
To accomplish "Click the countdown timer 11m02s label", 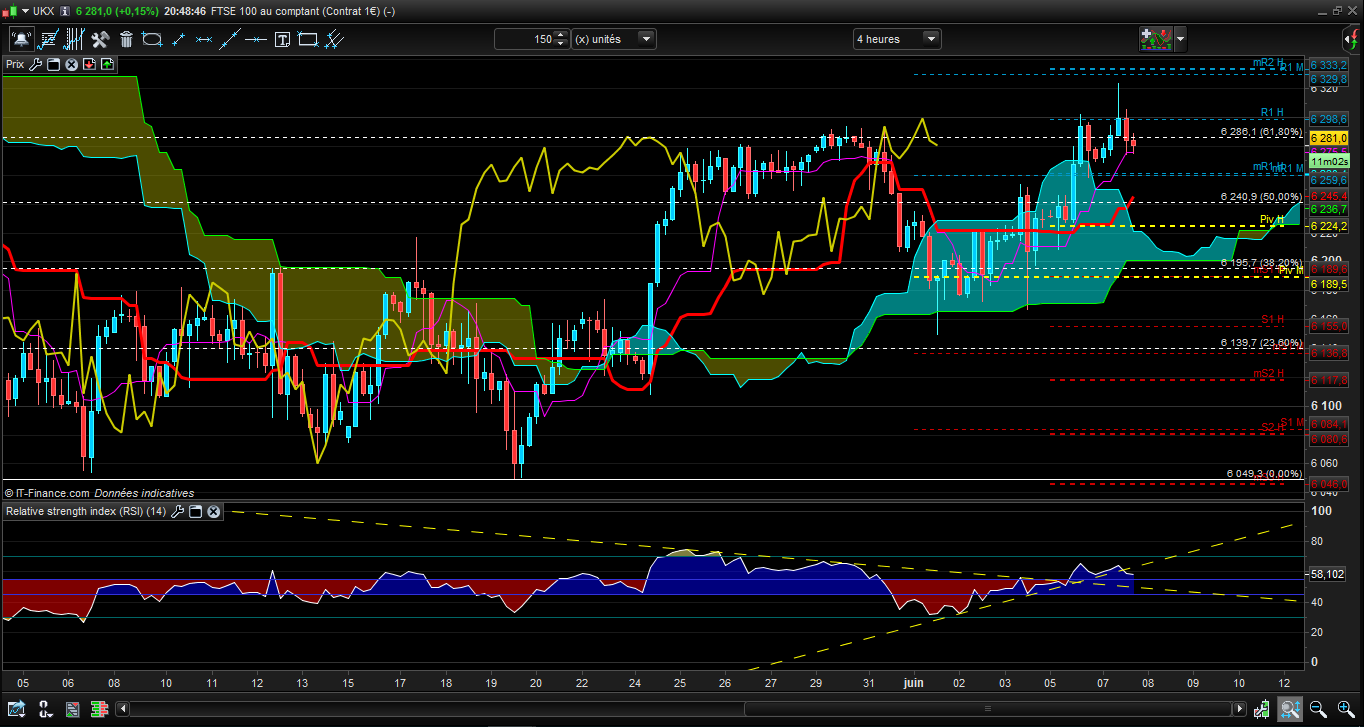I will pyautogui.click(x=1329, y=161).
